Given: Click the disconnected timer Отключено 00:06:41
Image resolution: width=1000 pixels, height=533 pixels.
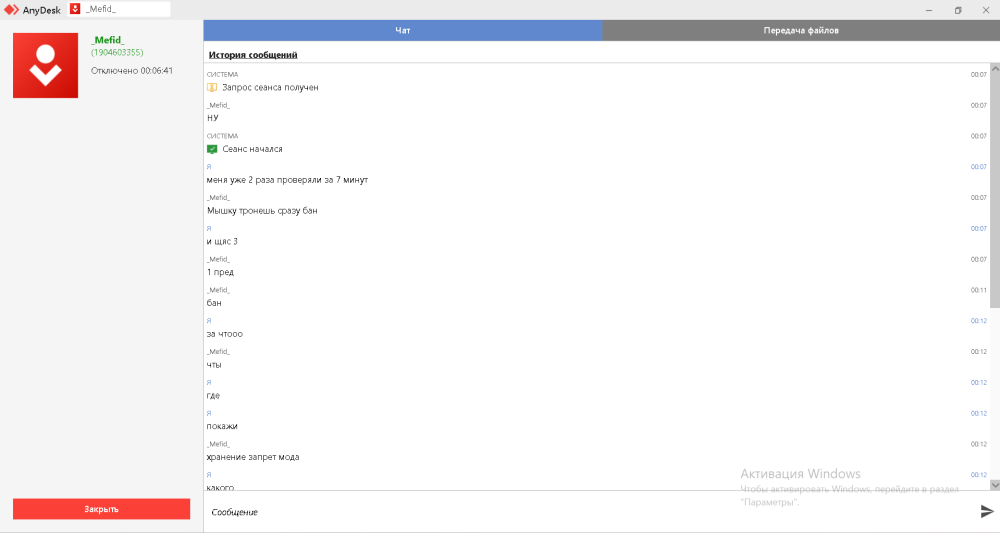Looking at the screenshot, I should [132, 71].
